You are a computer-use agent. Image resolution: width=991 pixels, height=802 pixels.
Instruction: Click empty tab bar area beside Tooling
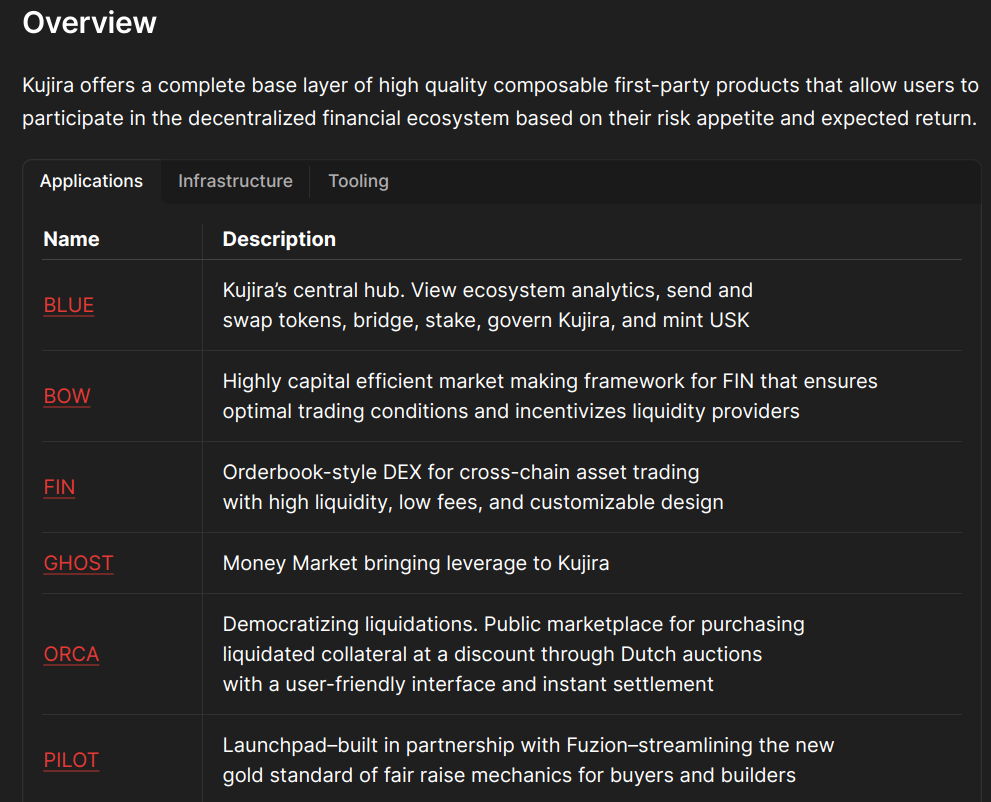(x=692, y=181)
